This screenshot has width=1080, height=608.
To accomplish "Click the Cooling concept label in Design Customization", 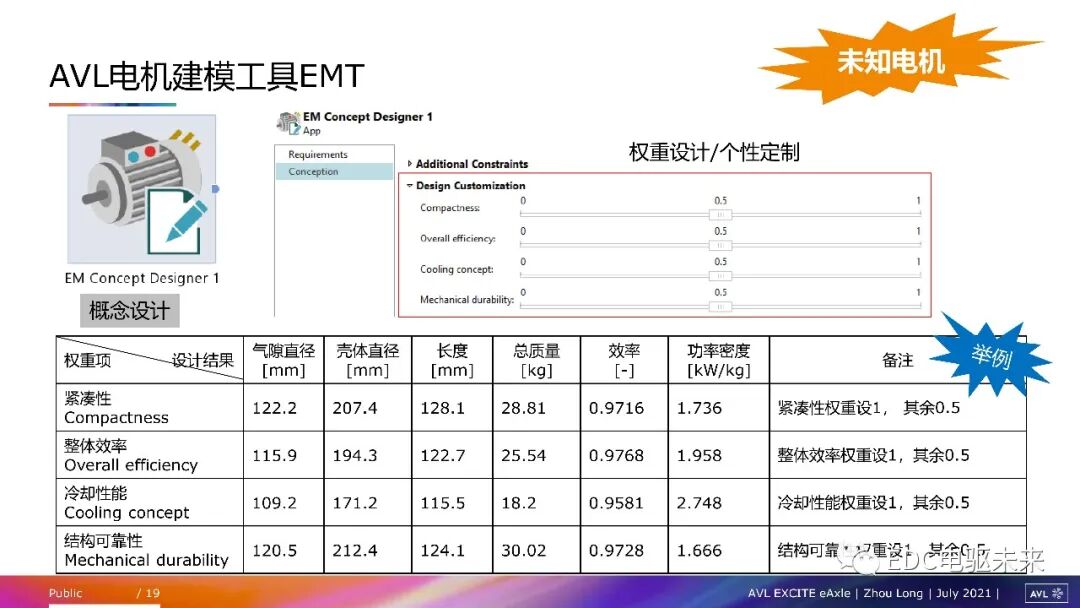I will (457, 269).
